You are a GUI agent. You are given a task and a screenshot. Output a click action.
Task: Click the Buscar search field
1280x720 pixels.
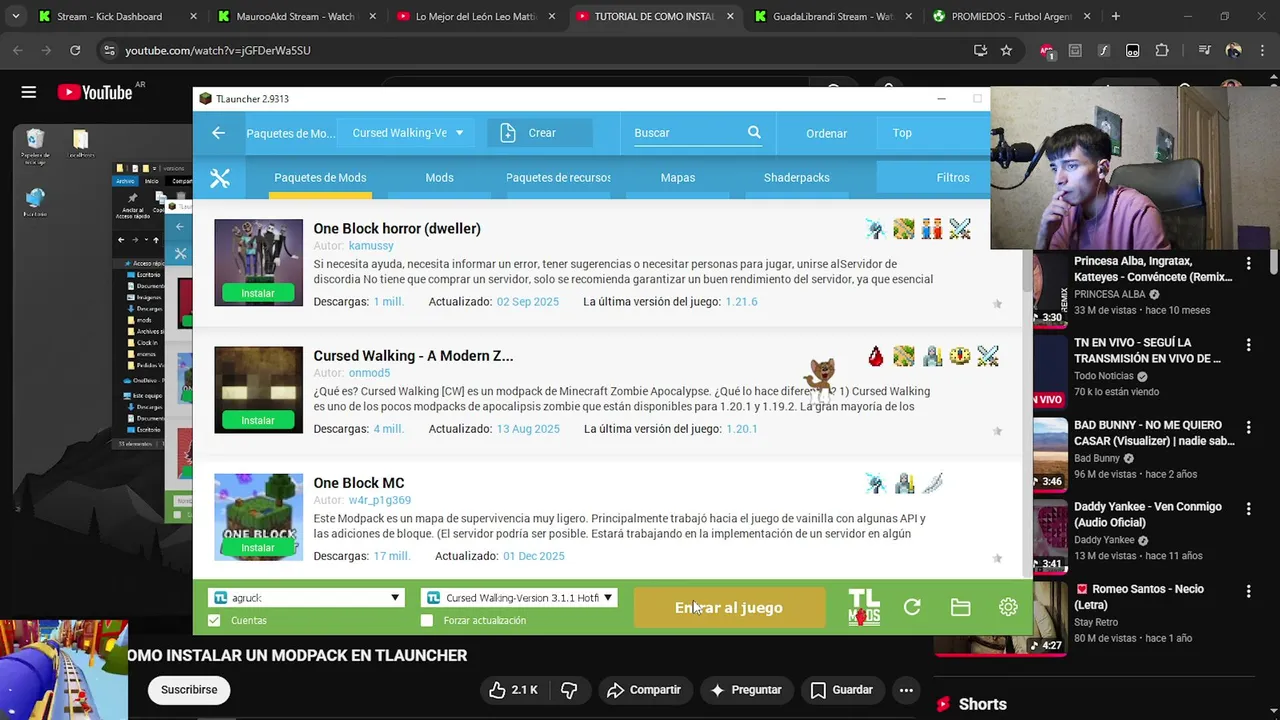(688, 133)
